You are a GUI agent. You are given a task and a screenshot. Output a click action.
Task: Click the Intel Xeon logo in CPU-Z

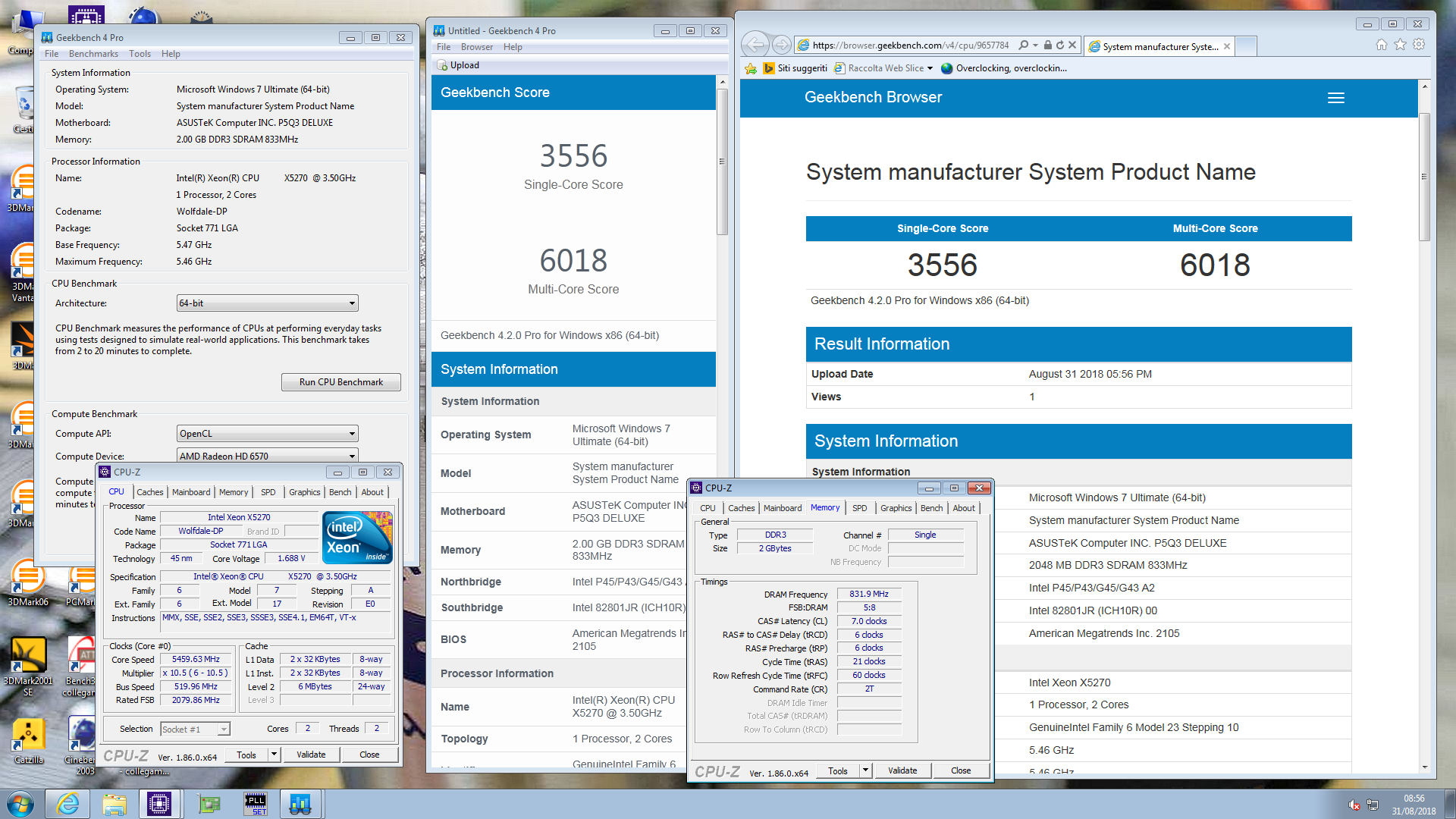tap(357, 537)
